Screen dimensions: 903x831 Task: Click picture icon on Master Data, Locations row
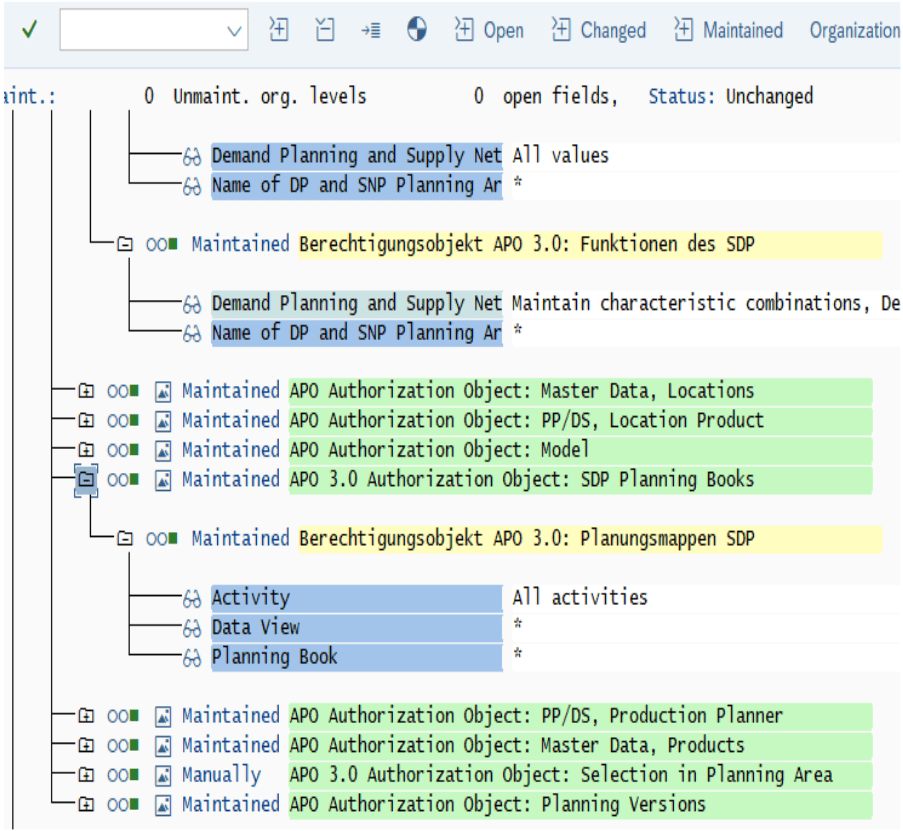pyautogui.click(x=163, y=392)
